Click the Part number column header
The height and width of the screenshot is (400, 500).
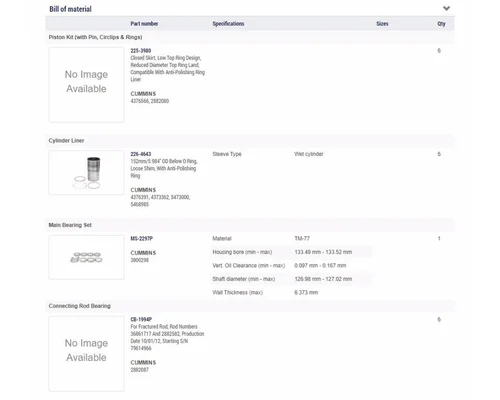pos(144,24)
